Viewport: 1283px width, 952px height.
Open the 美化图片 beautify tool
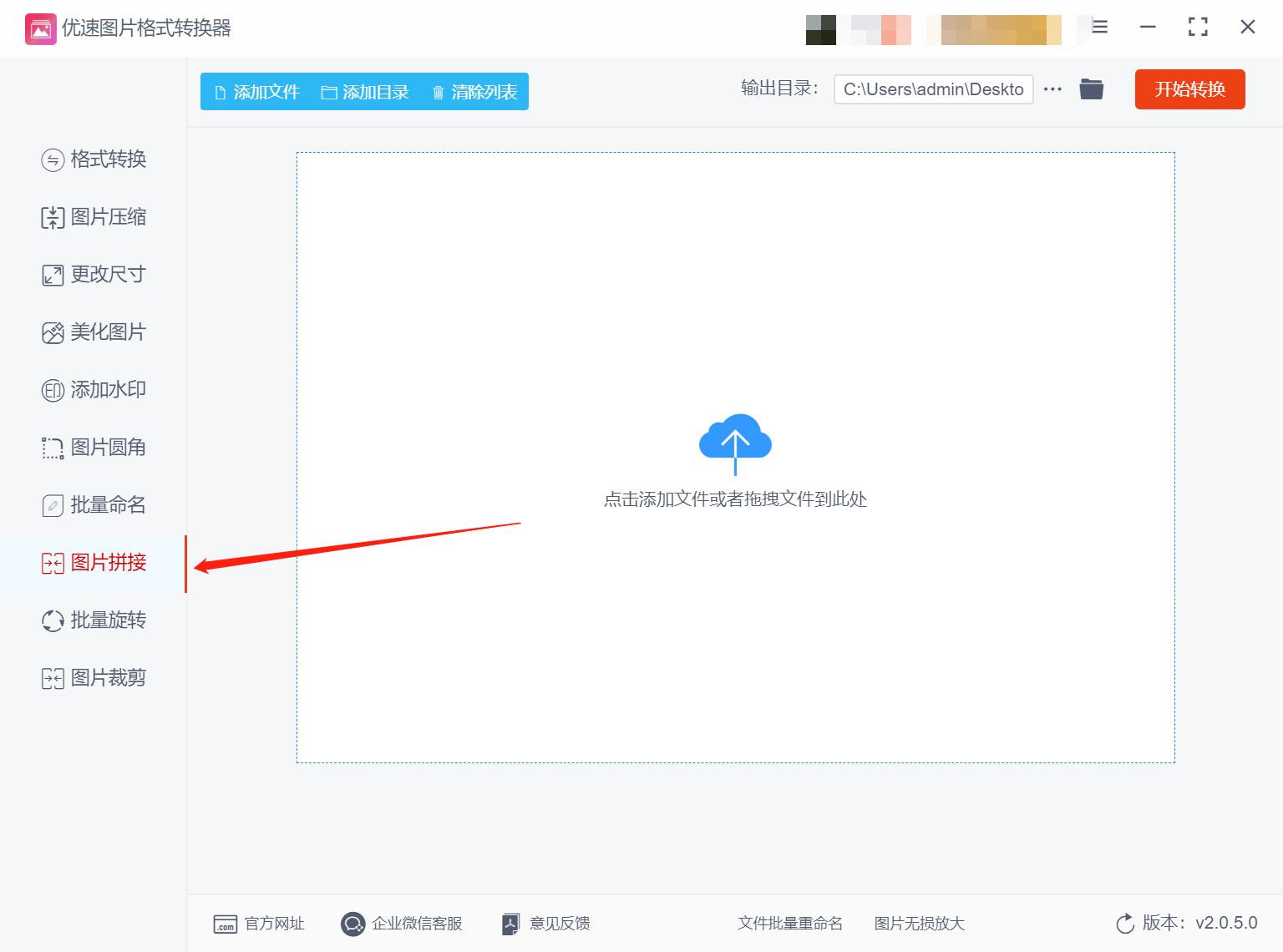[94, 332]
